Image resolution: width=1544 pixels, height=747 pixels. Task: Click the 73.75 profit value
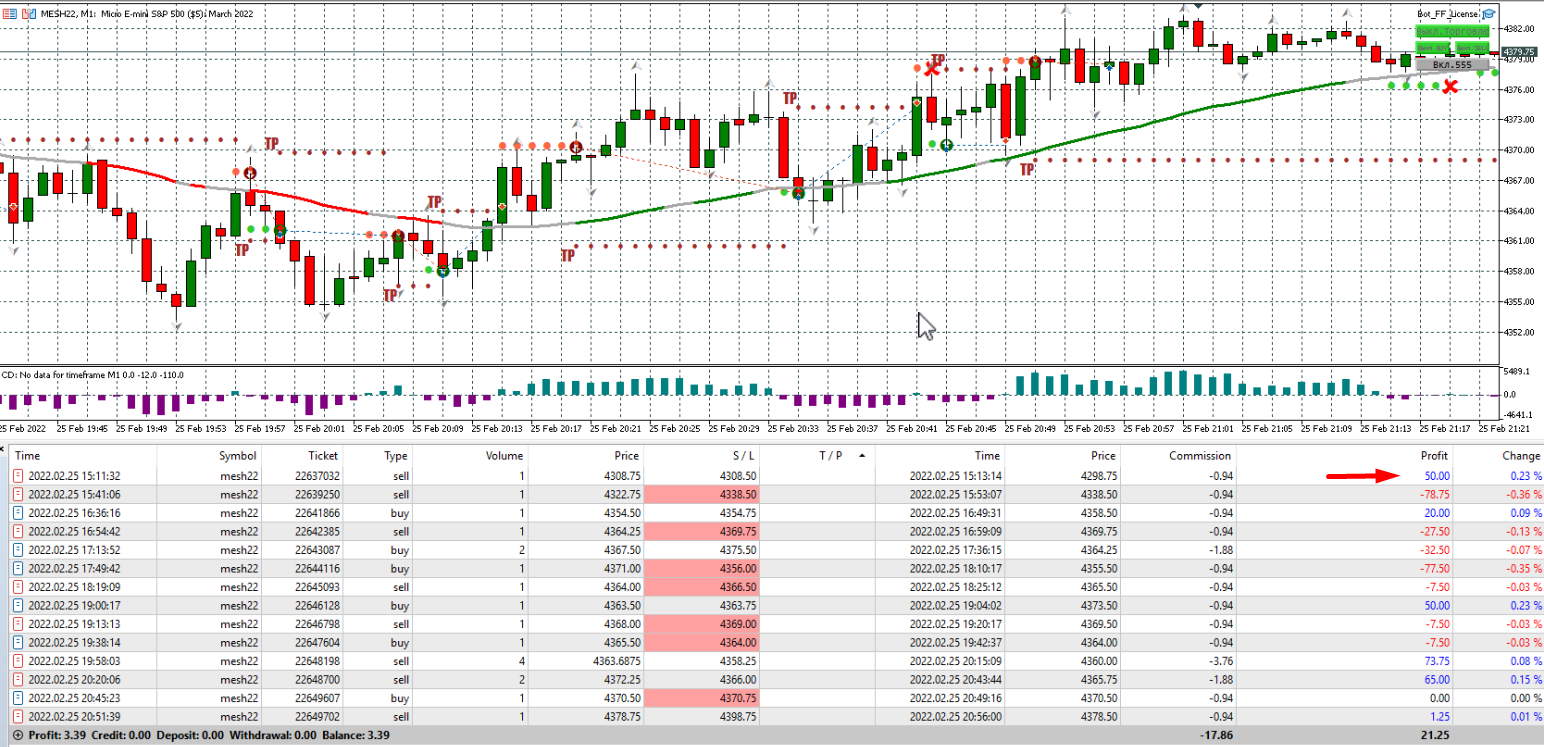[x=1435, y=661]
